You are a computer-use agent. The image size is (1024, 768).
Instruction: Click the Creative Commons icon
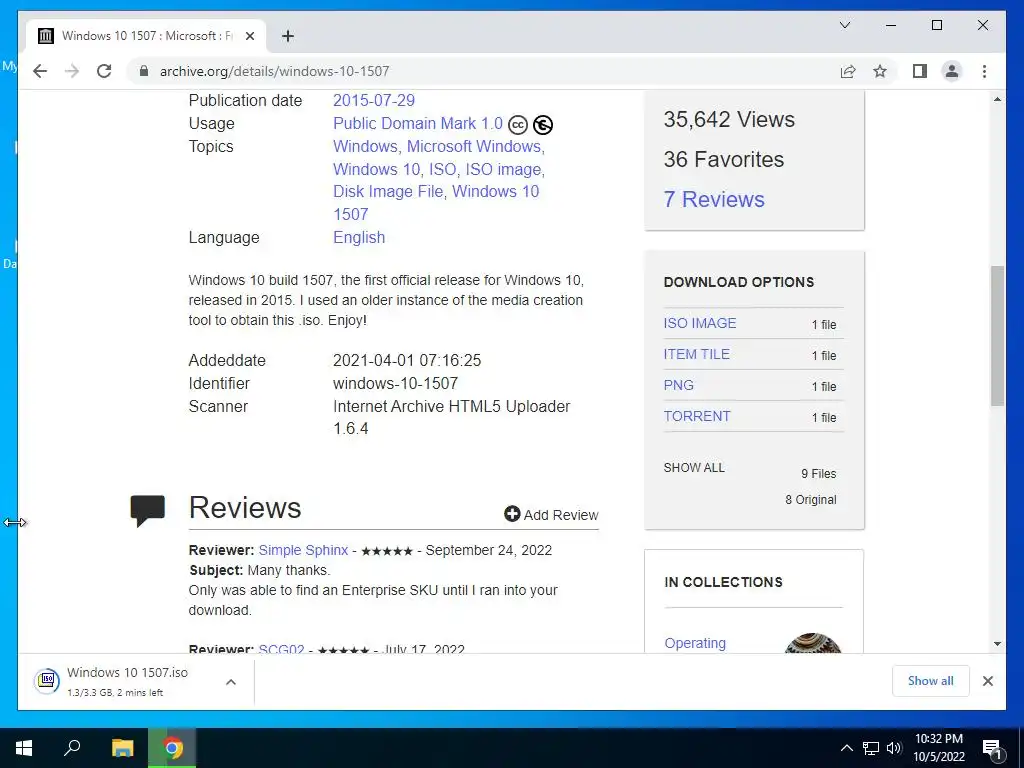[518, 125]
